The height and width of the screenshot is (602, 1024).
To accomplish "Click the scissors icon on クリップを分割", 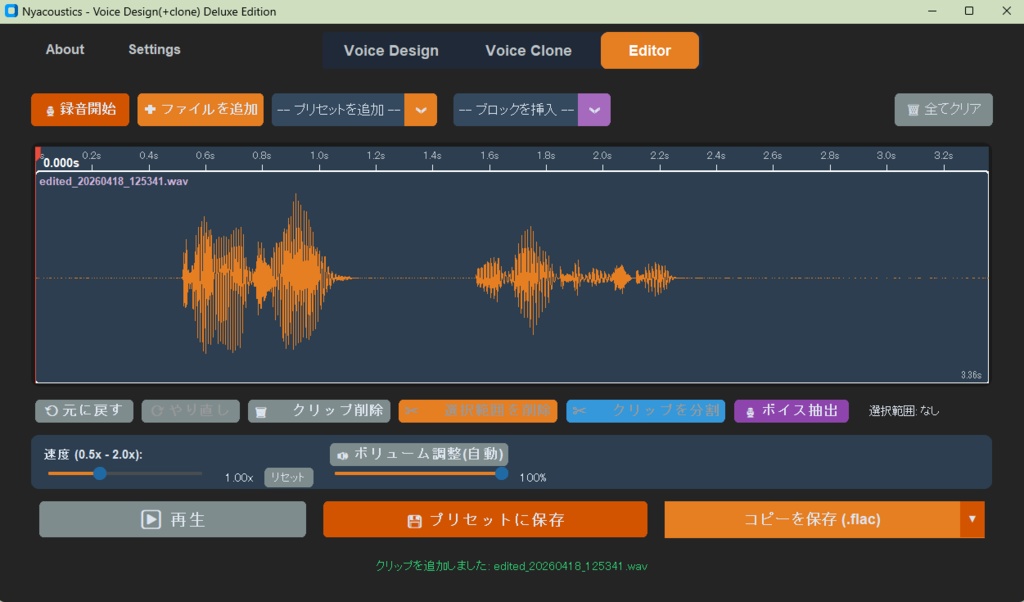I will (580, 411).
